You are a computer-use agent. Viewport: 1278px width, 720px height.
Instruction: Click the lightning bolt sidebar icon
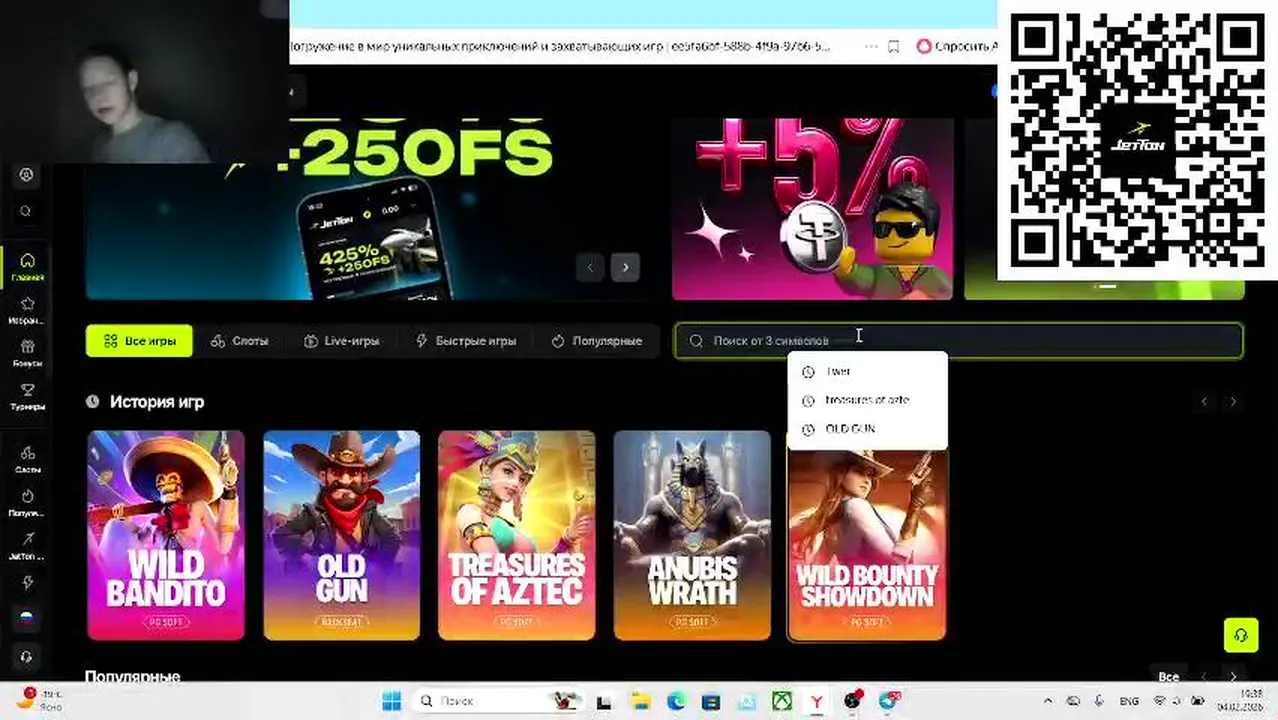click(x=27, y=582)
